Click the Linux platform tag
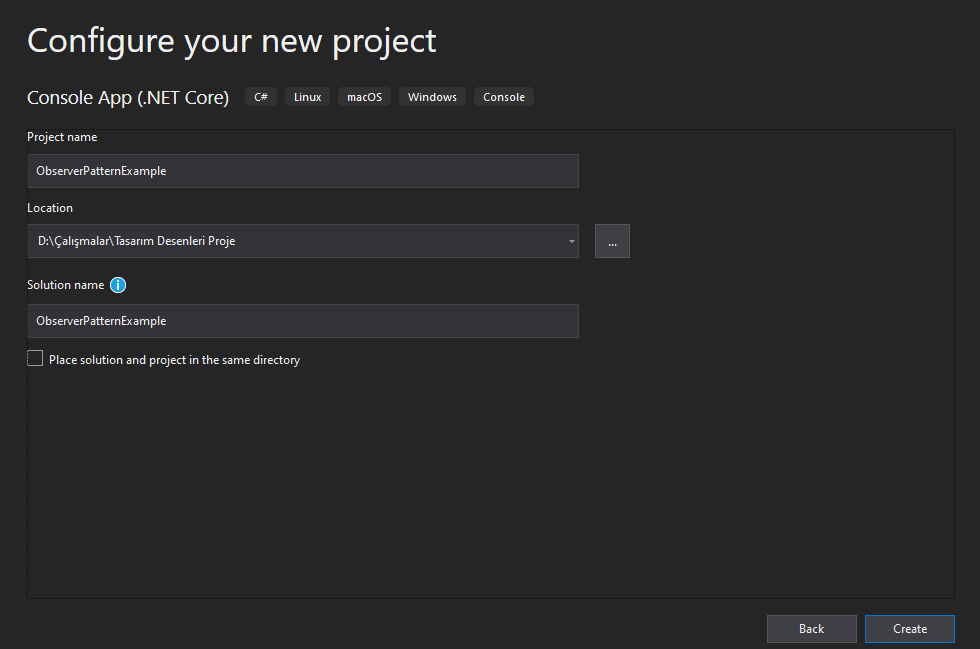This screenshot has height=649, width=980. (x=308, y=97)
